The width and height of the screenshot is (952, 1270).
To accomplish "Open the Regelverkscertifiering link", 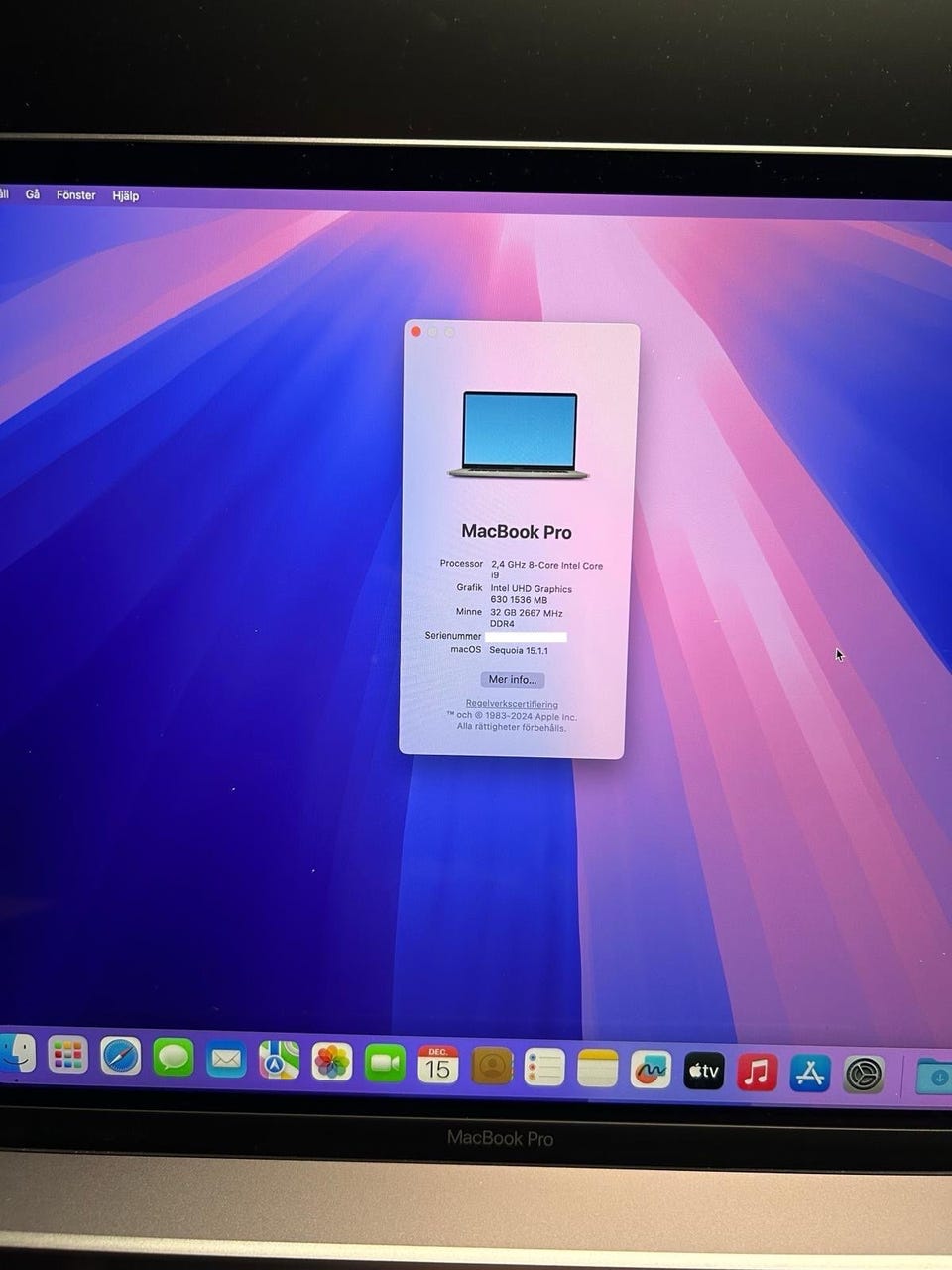I will coord(512,704).
